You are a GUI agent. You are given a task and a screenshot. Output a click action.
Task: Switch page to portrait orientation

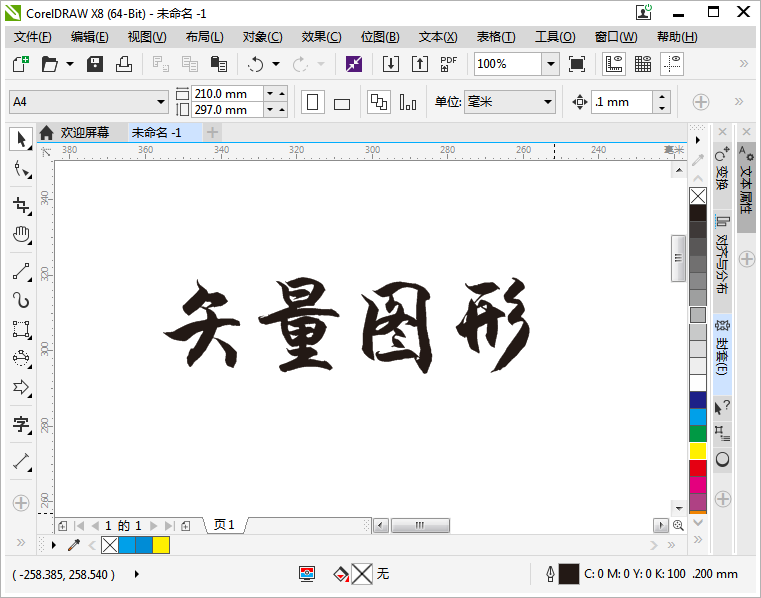[x=312, y=102]
